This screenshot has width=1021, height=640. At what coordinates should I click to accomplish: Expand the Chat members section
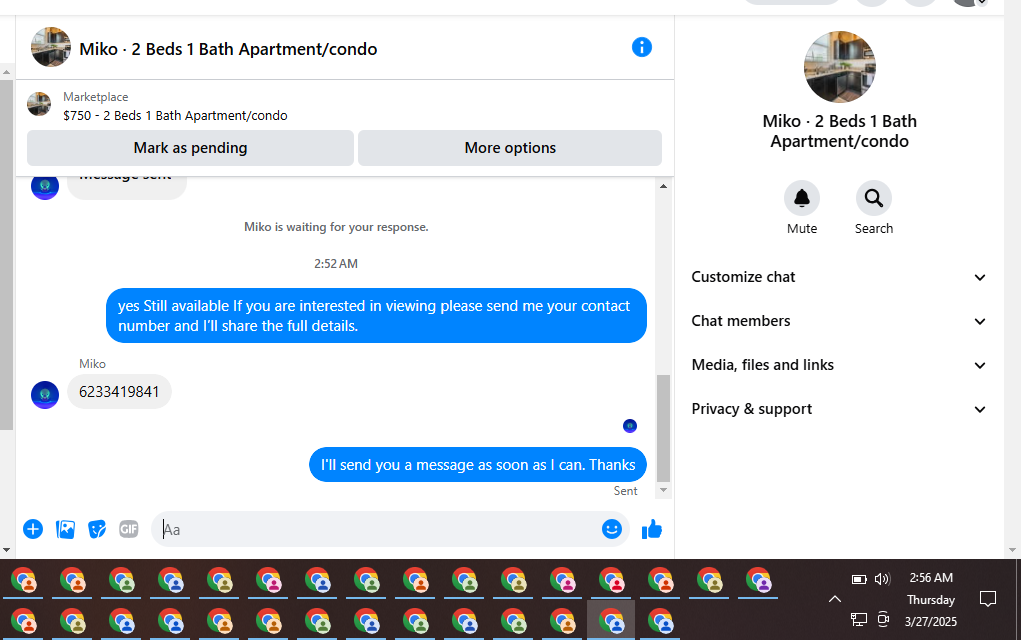coord(839,321)
